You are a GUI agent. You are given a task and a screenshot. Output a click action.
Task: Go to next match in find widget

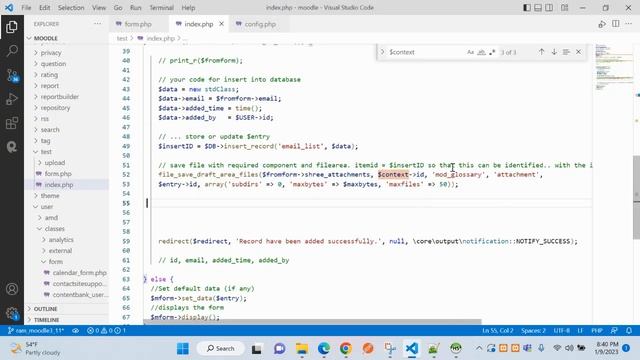click(x=554, y=52)
